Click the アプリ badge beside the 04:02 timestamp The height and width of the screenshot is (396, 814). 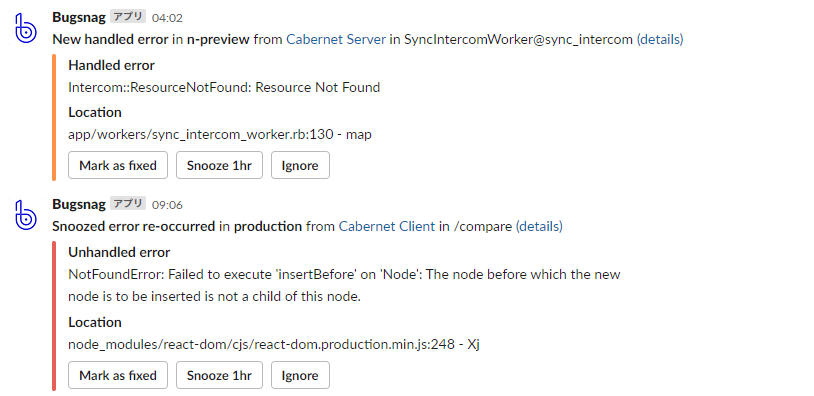(128, 17)
